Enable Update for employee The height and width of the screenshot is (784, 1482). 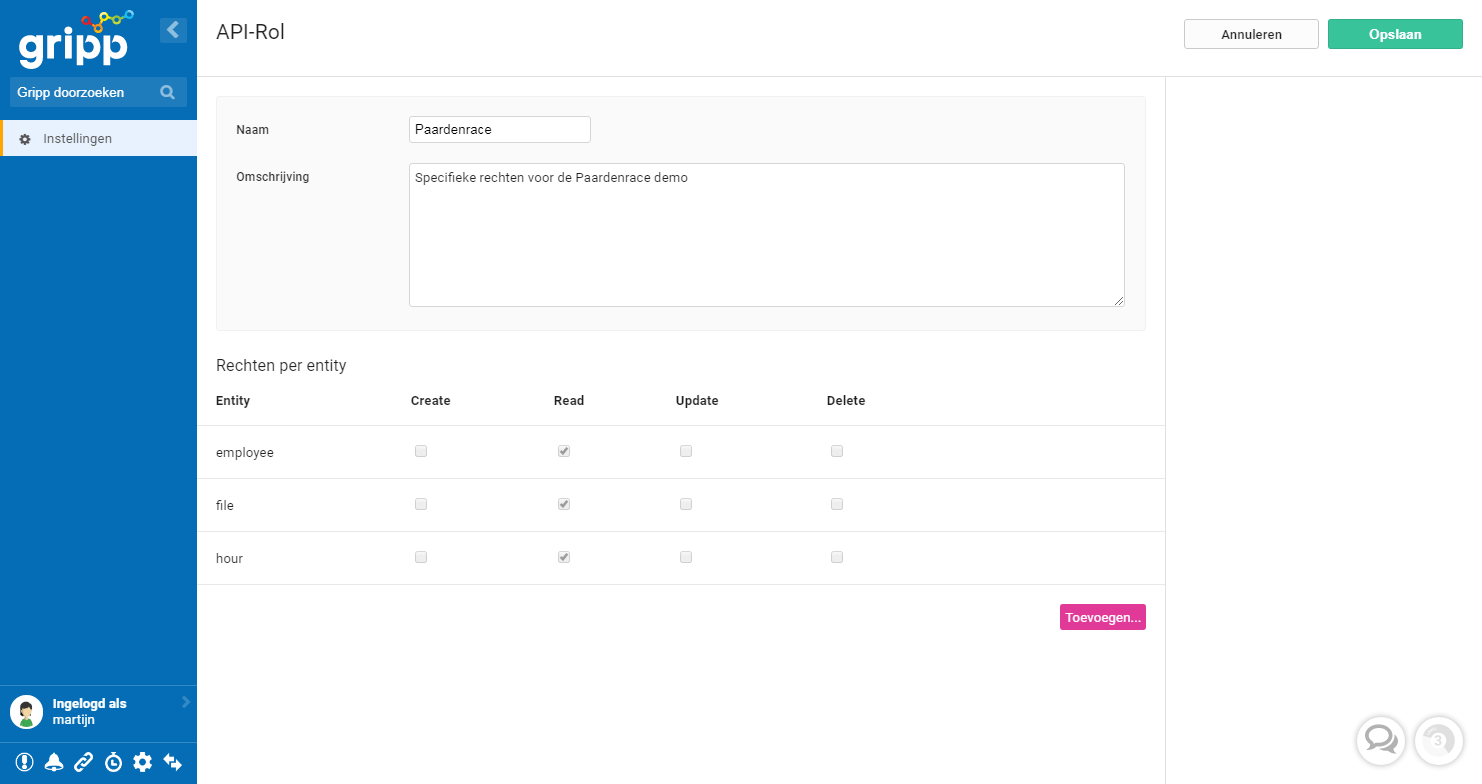tap(686, 451)
